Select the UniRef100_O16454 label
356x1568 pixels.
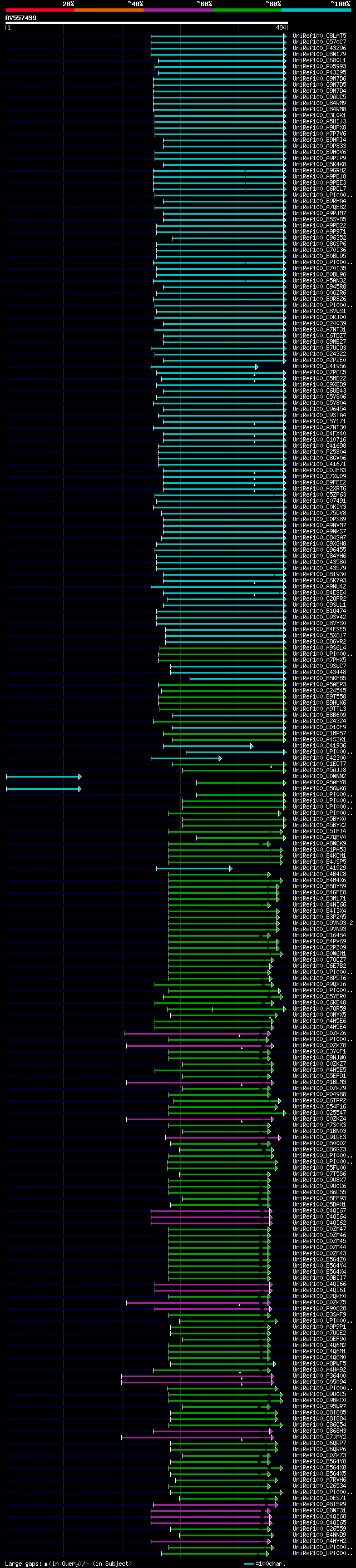point(319,936)
